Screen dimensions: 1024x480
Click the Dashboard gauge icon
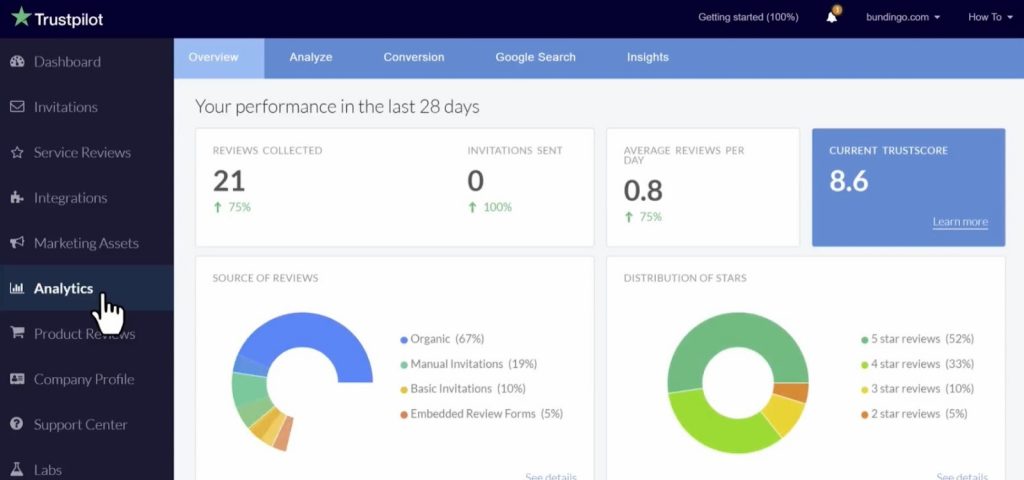[17, 61]
